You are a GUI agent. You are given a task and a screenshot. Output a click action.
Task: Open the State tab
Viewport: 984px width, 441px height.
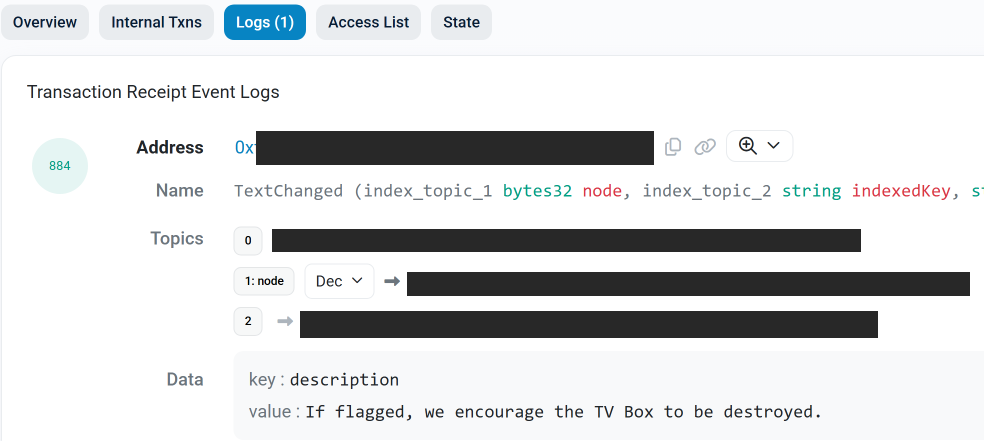[x=461, y=22]
